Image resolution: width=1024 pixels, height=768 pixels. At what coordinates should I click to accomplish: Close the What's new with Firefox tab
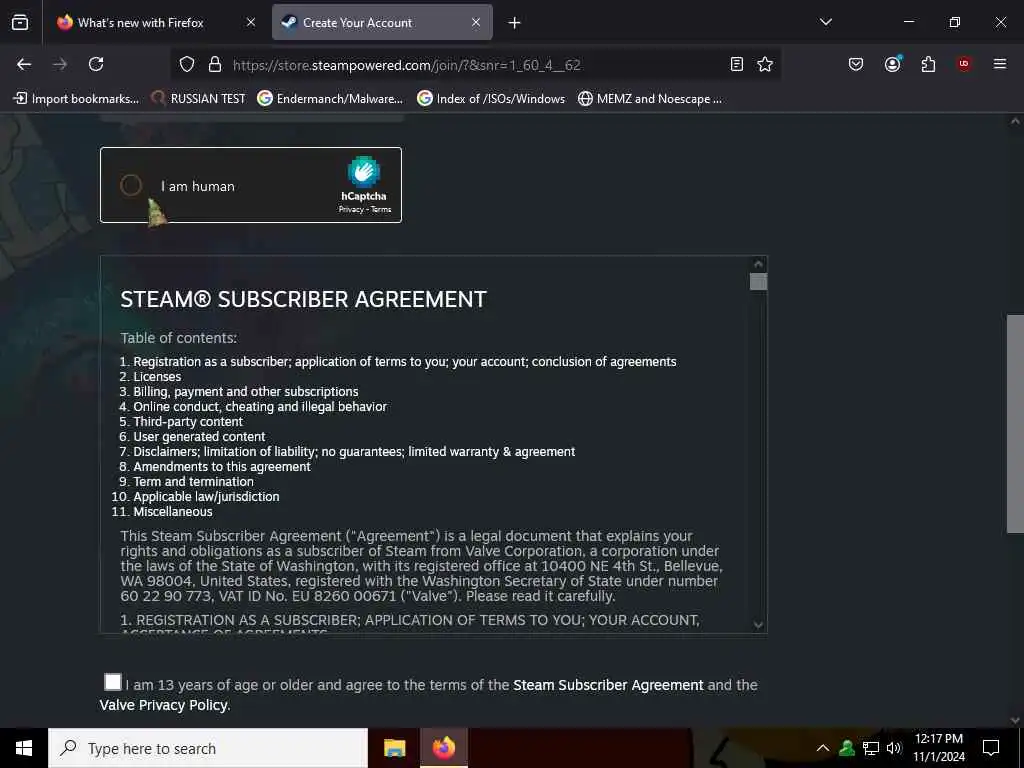point(251,23)
